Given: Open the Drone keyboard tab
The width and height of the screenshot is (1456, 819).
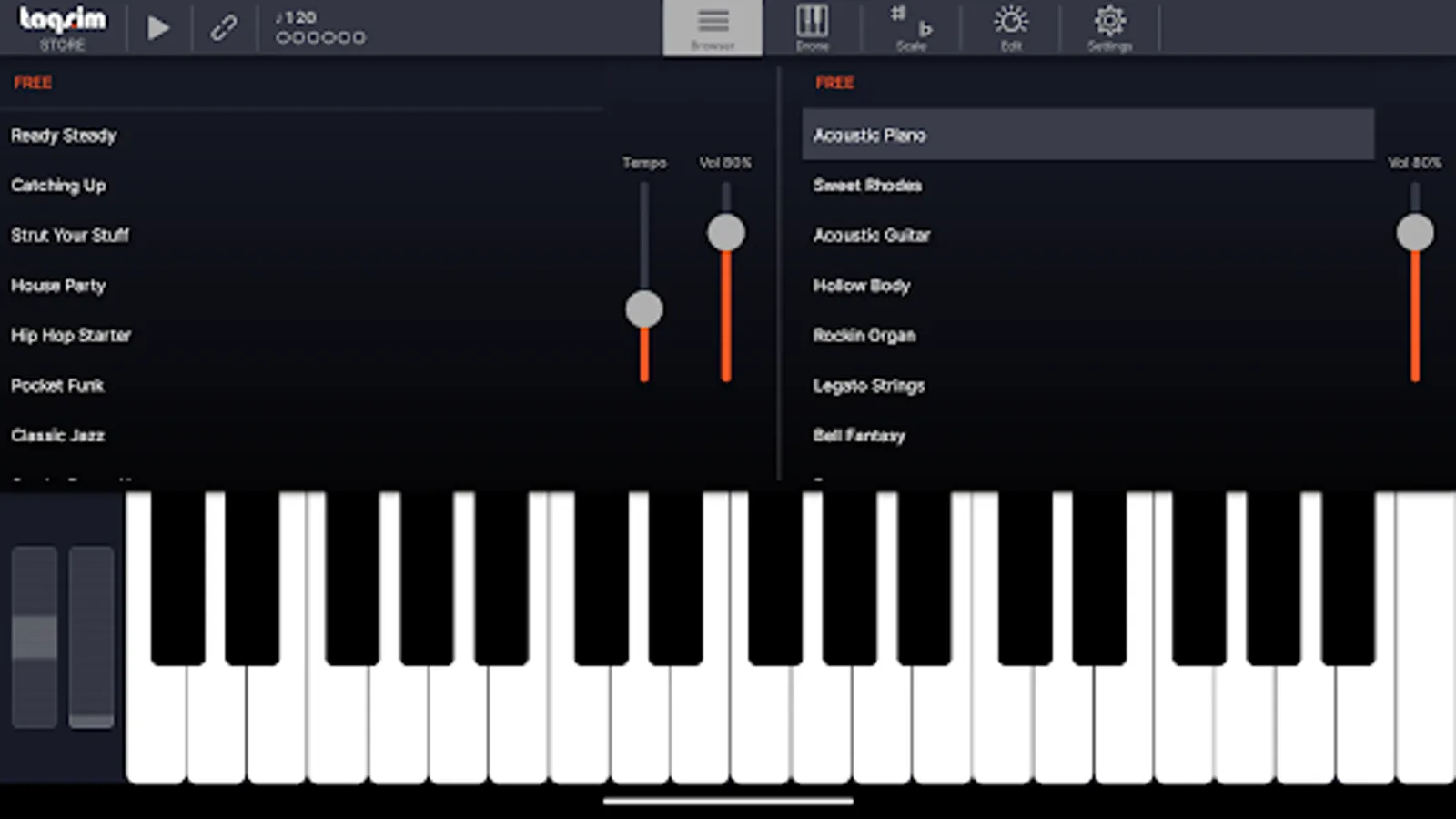Looking at the screenshot, I should 812,28.
